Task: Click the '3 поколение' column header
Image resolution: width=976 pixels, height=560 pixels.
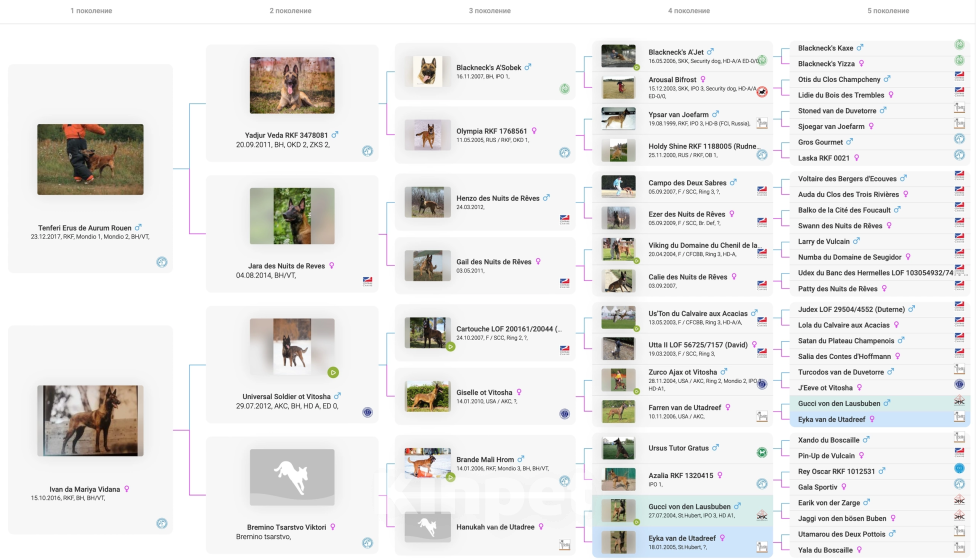Action: [490, 11]
